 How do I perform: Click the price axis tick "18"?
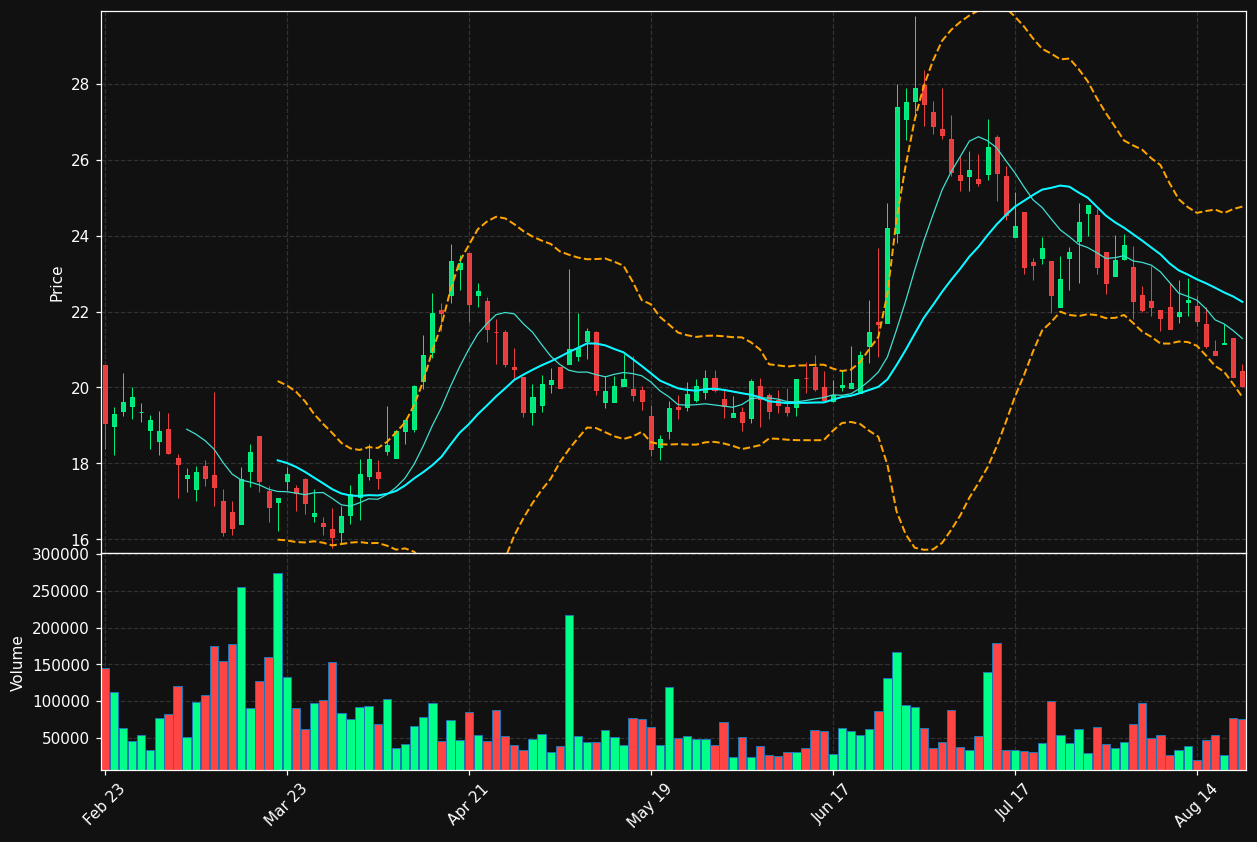pos(80,464)
